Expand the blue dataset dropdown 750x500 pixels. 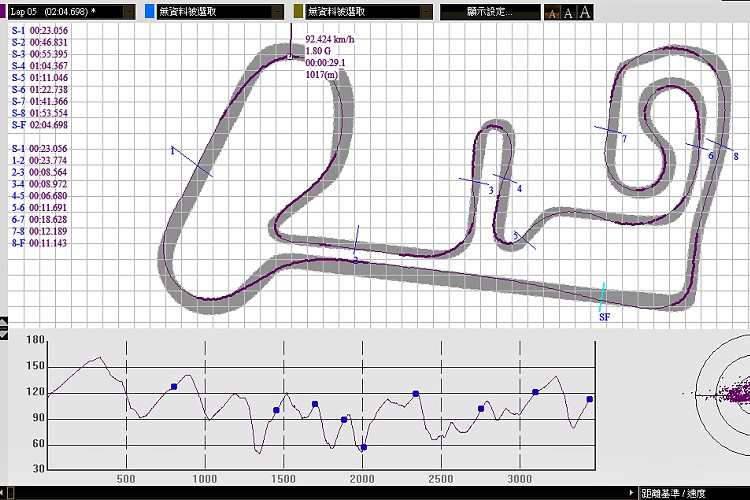[x=277, y=12]
